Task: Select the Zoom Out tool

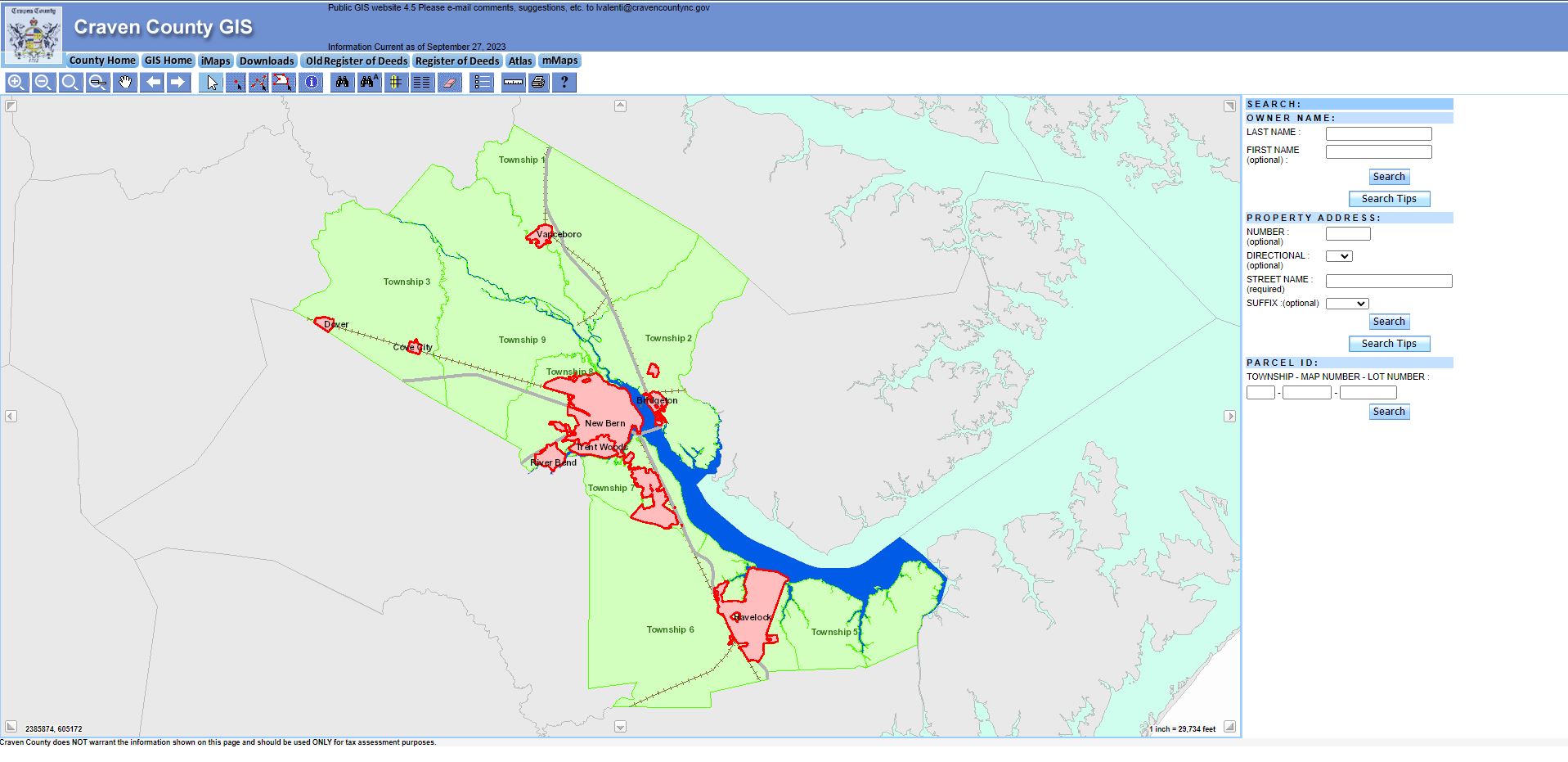Action: 43,82
